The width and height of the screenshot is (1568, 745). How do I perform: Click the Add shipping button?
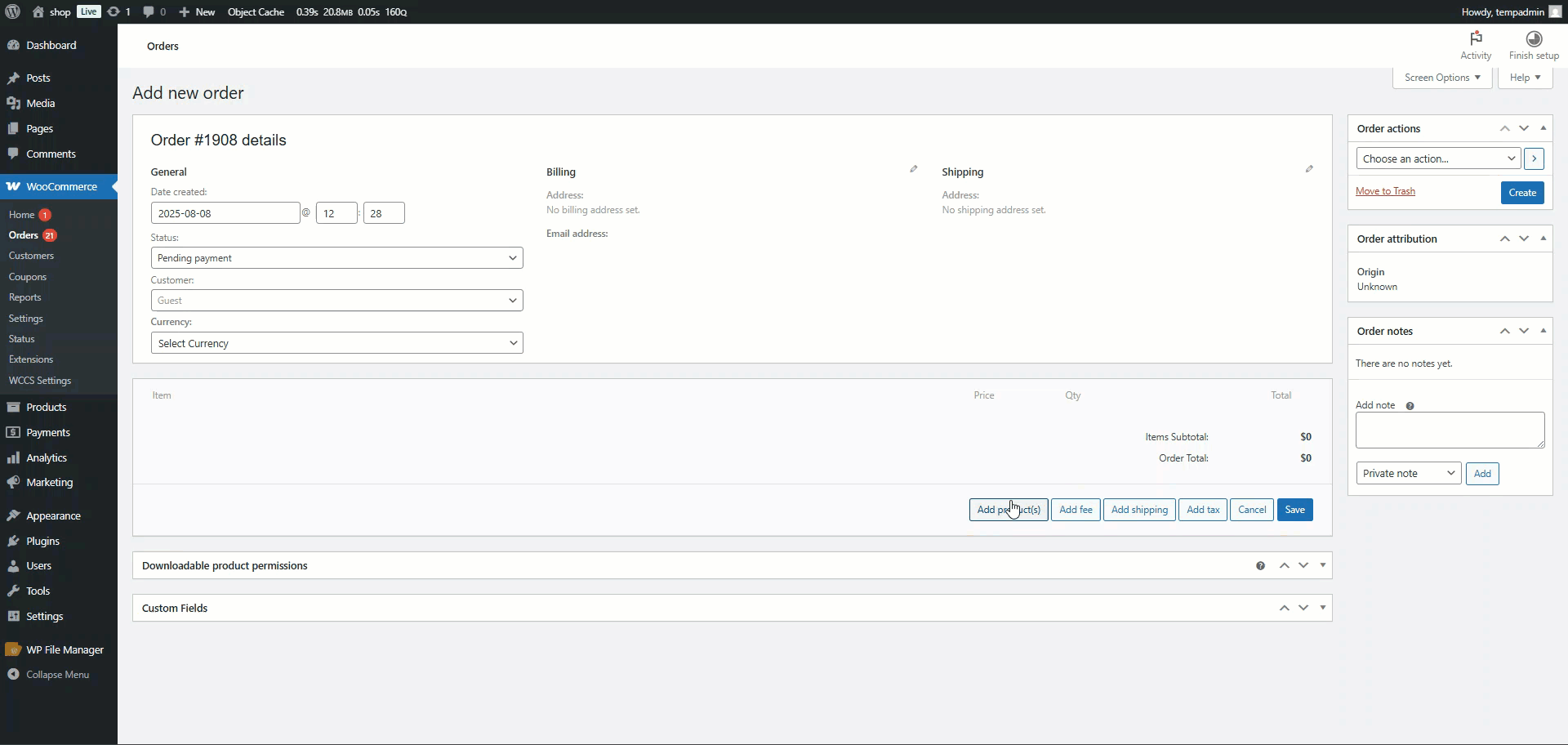[x=1138, y=510]
